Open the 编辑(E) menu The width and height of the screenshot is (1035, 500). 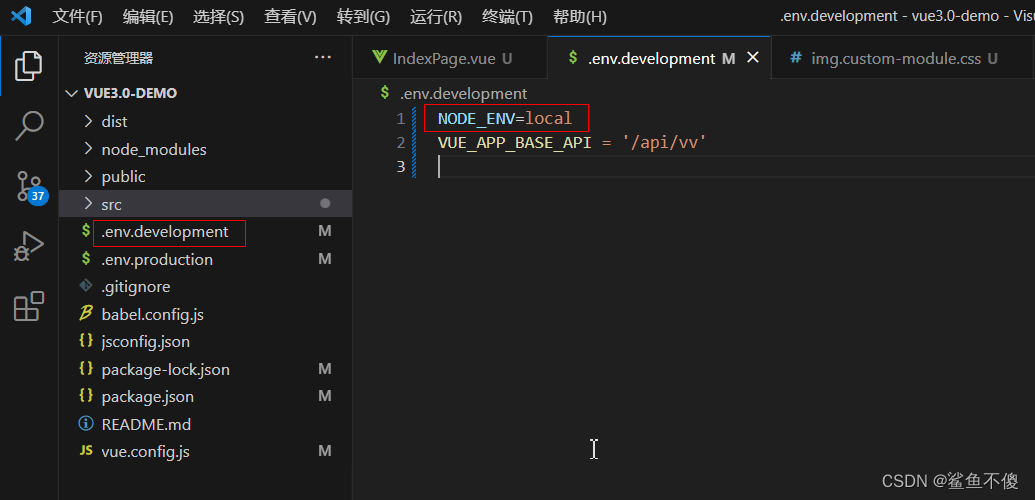pyautogui.click(x=148, y=17)
